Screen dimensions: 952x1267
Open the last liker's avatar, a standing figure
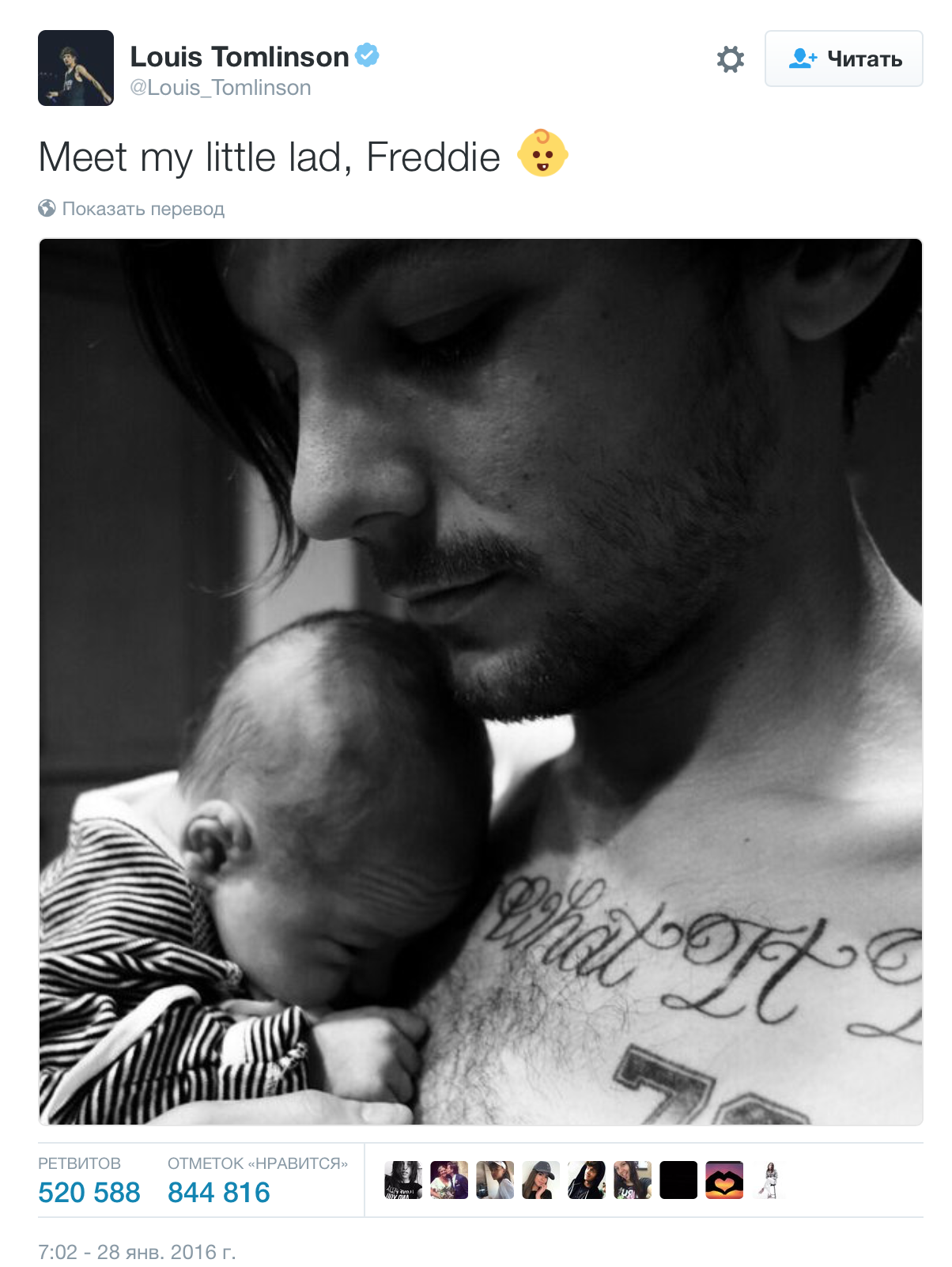770,1180
